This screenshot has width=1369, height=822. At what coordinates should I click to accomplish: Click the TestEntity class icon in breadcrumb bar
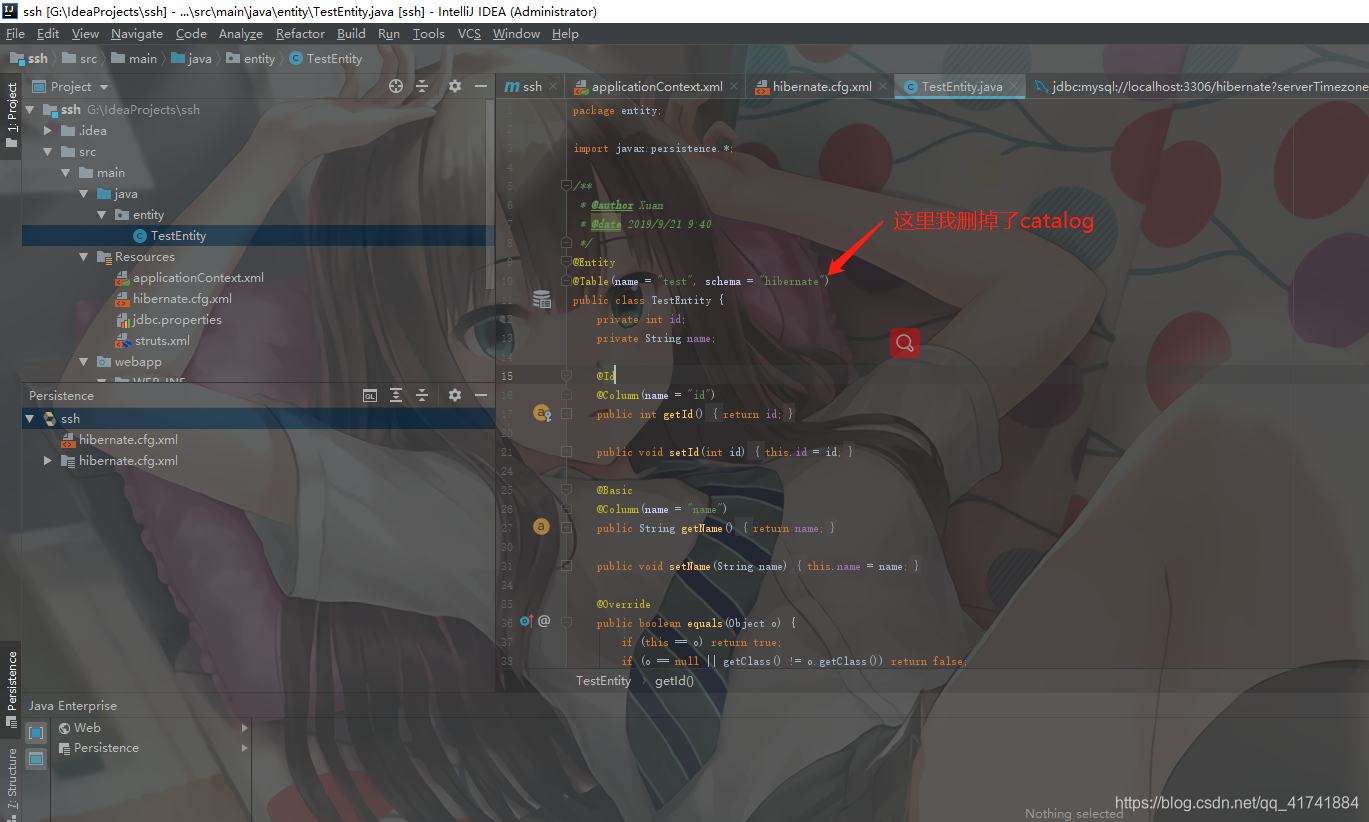click(296, 58)
